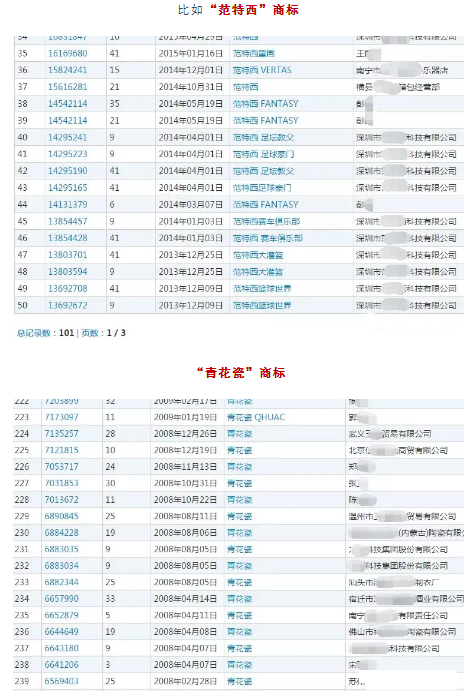
Task: Select date 2014年10月31日
Action: coord(190,87)
